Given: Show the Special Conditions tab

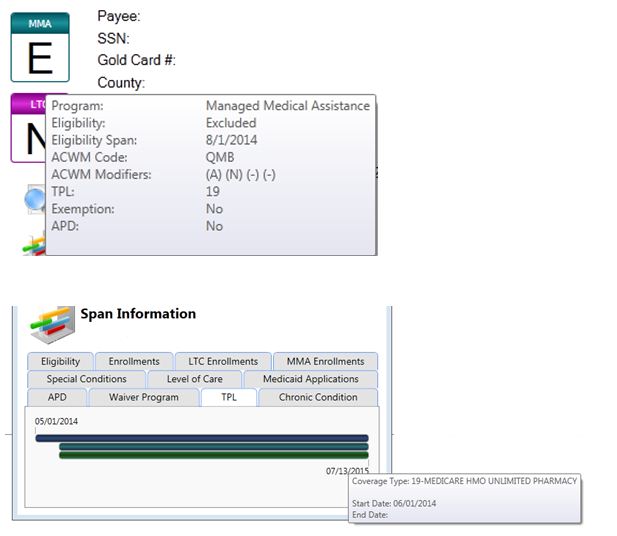Looking at the screenshot, I should (x=87, y=379).
